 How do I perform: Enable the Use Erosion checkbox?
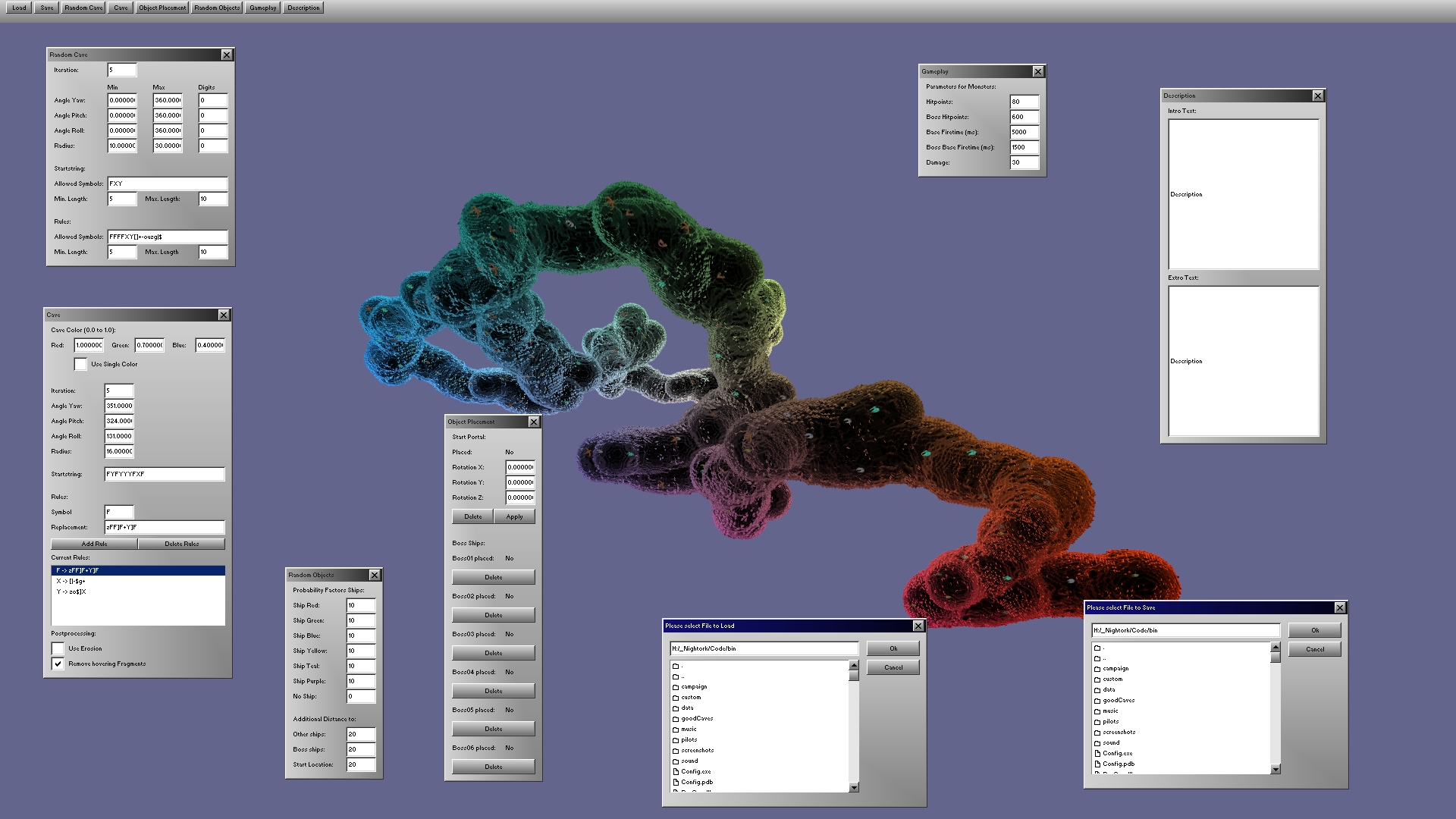(58, 648)
